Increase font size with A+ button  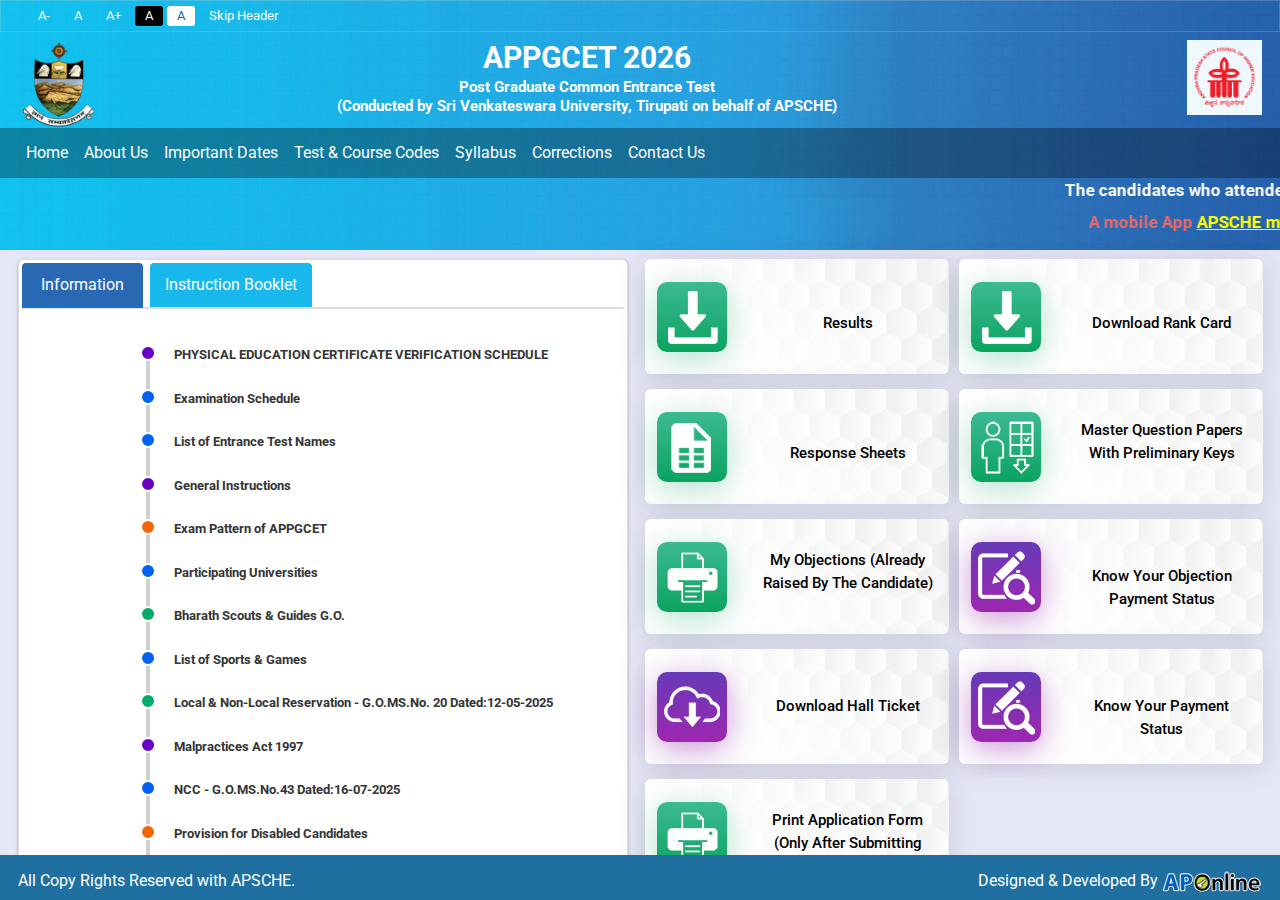click(114, 16)
